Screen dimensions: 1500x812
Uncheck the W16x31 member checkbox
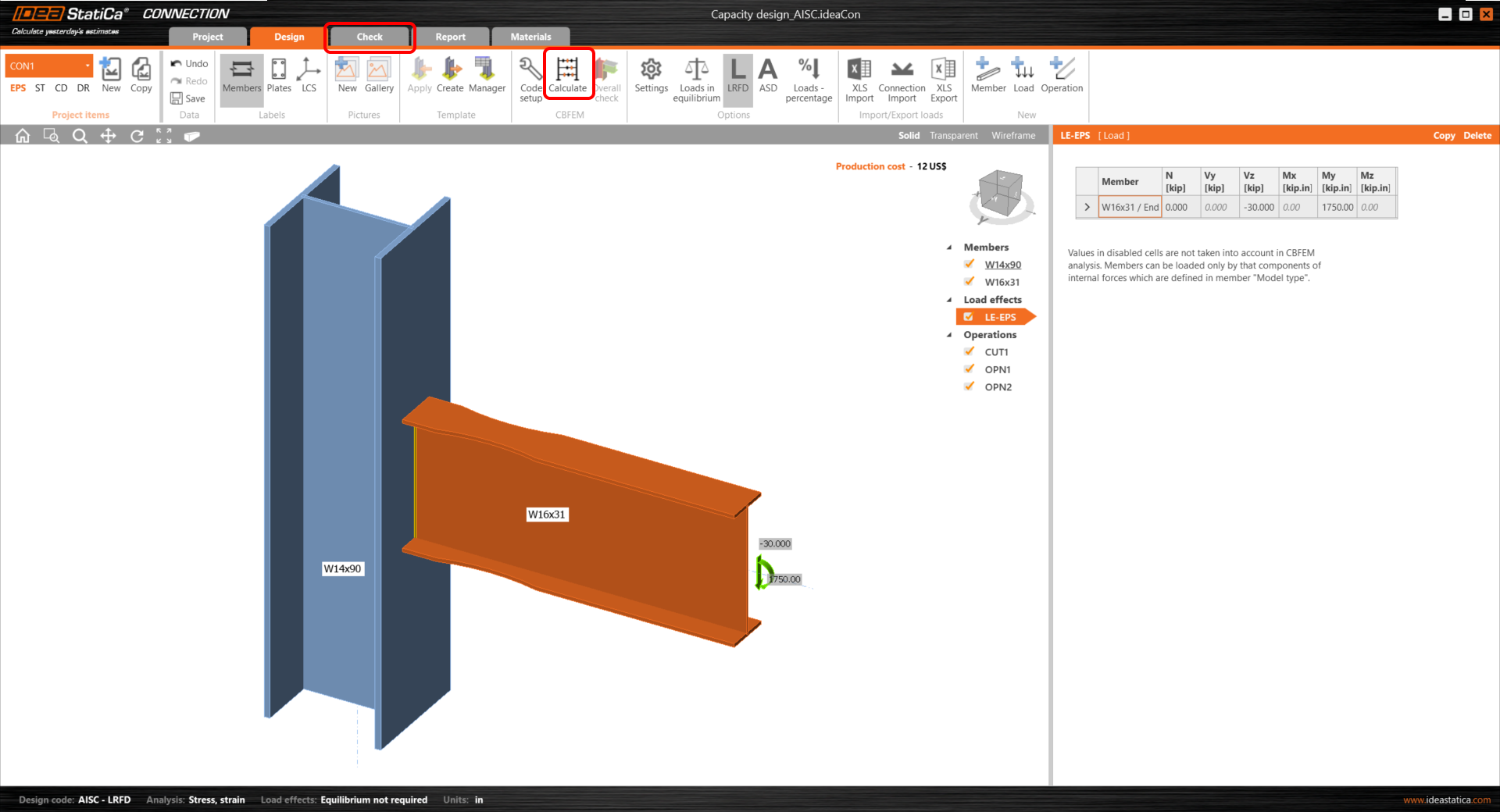(970, 282)
